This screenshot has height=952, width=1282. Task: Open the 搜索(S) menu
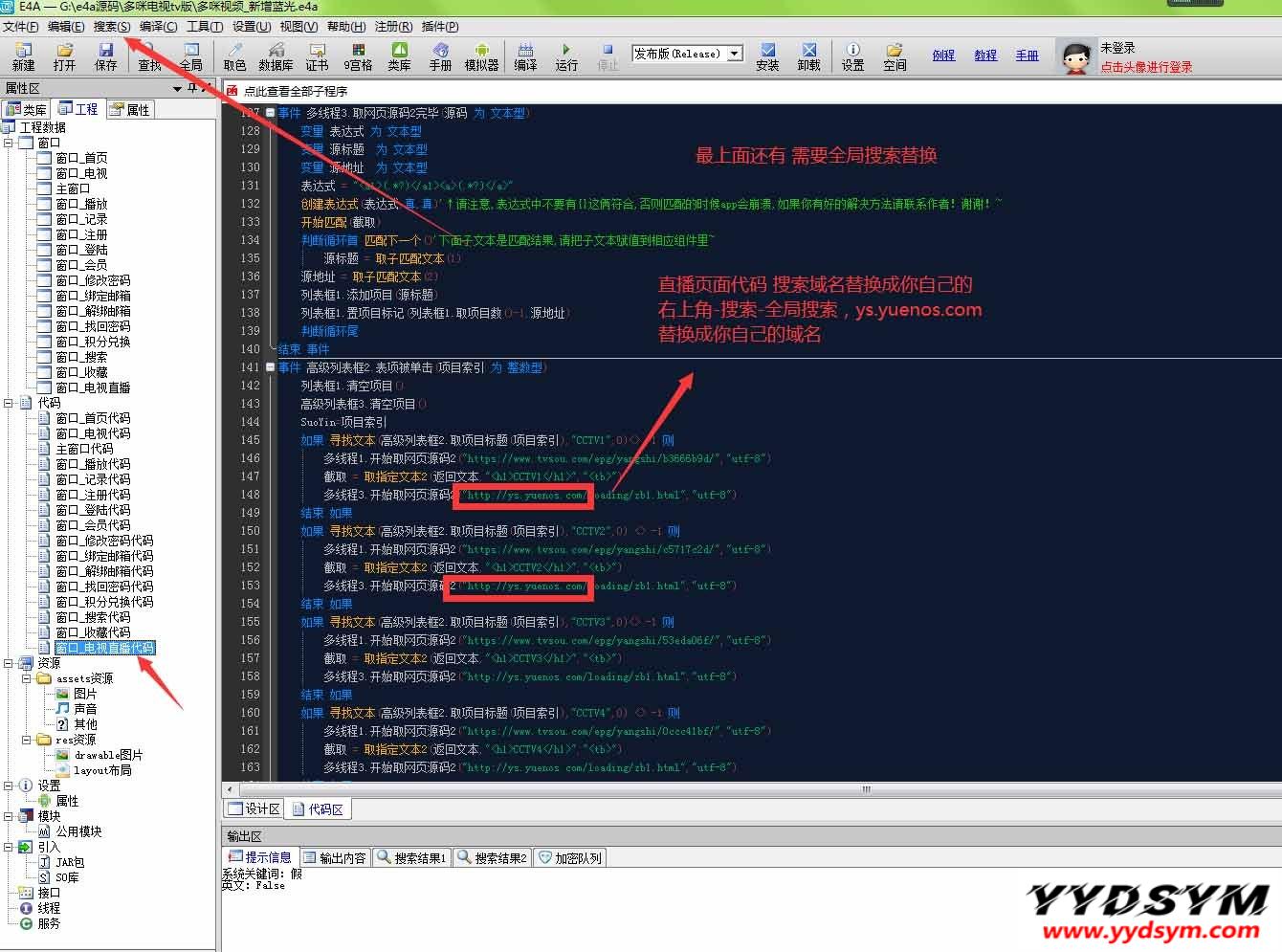click(x=111, y=27)
